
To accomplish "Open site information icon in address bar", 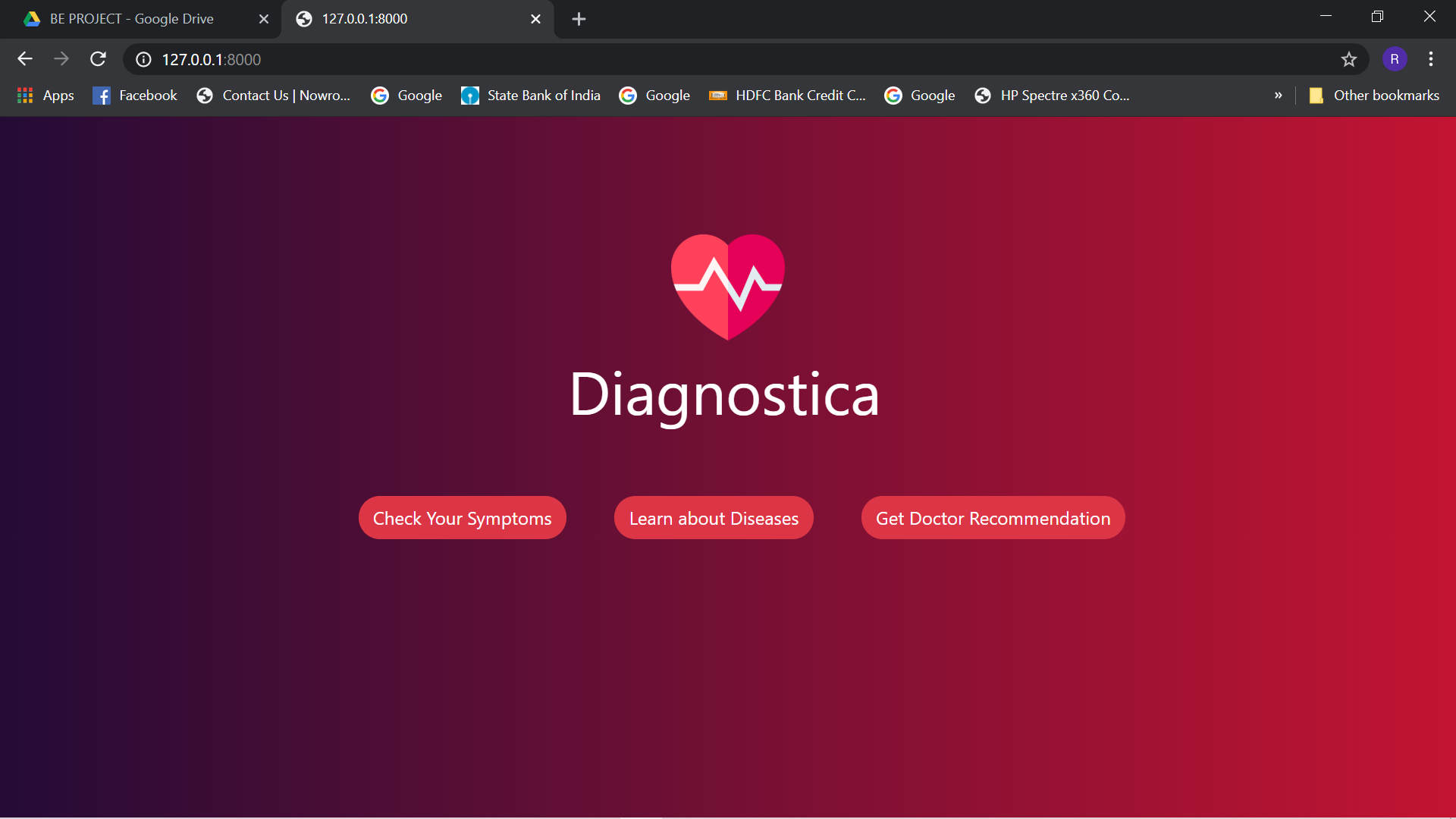I will pos(143,59).
